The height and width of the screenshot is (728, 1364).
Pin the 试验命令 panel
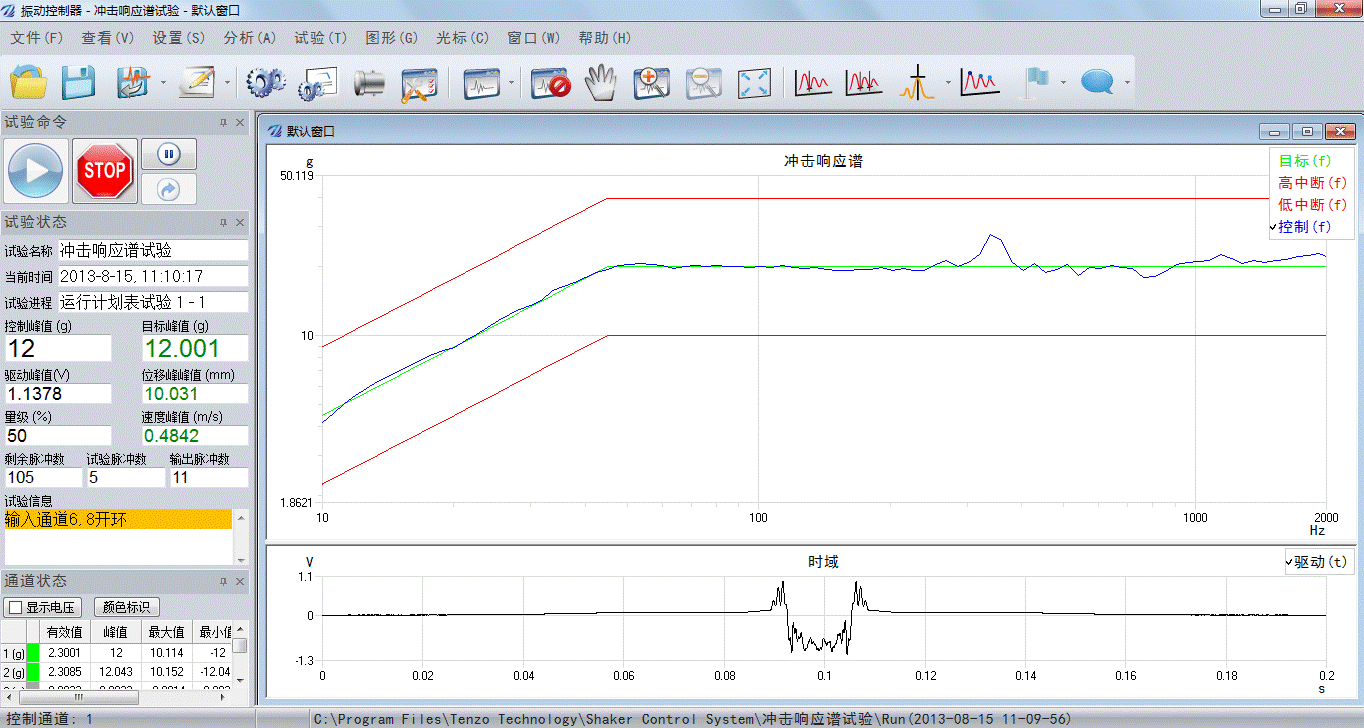[223, 122]
